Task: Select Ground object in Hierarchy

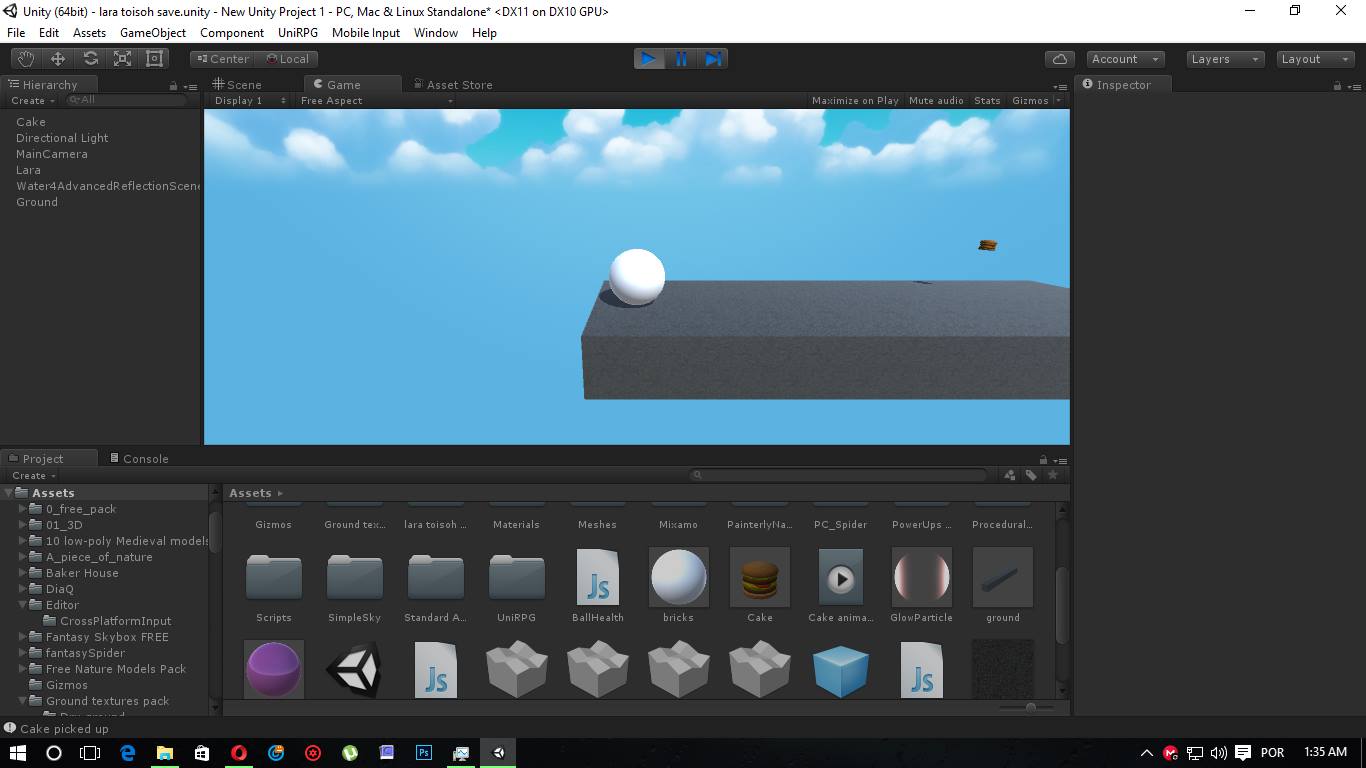Action: pos(37,202)
